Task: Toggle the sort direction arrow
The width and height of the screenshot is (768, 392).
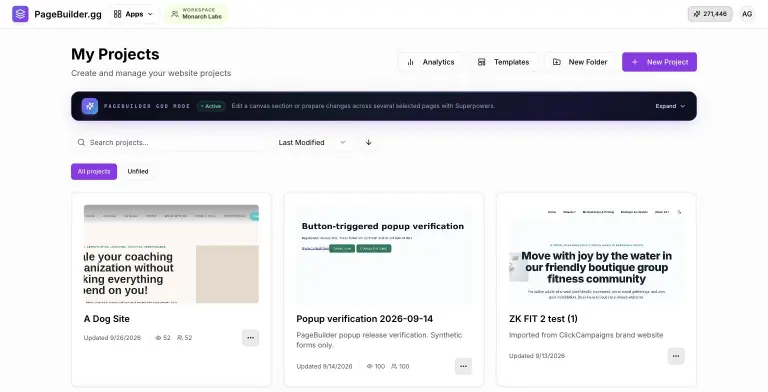Action: tap(368, 142)
